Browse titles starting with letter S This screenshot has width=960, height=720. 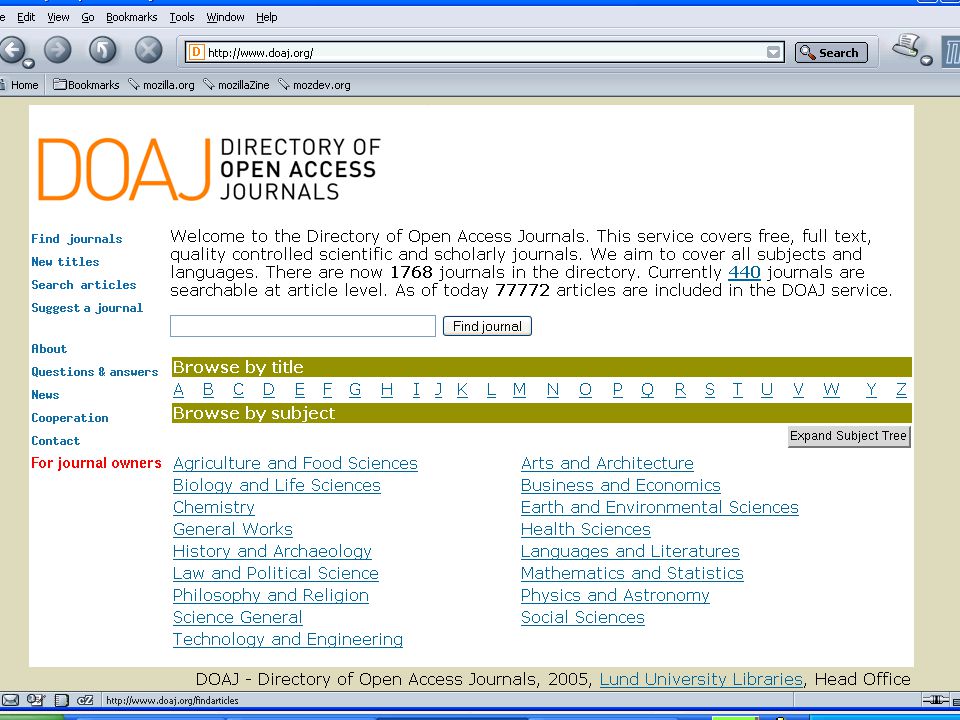pyautogui.click(x=710, y=389)
